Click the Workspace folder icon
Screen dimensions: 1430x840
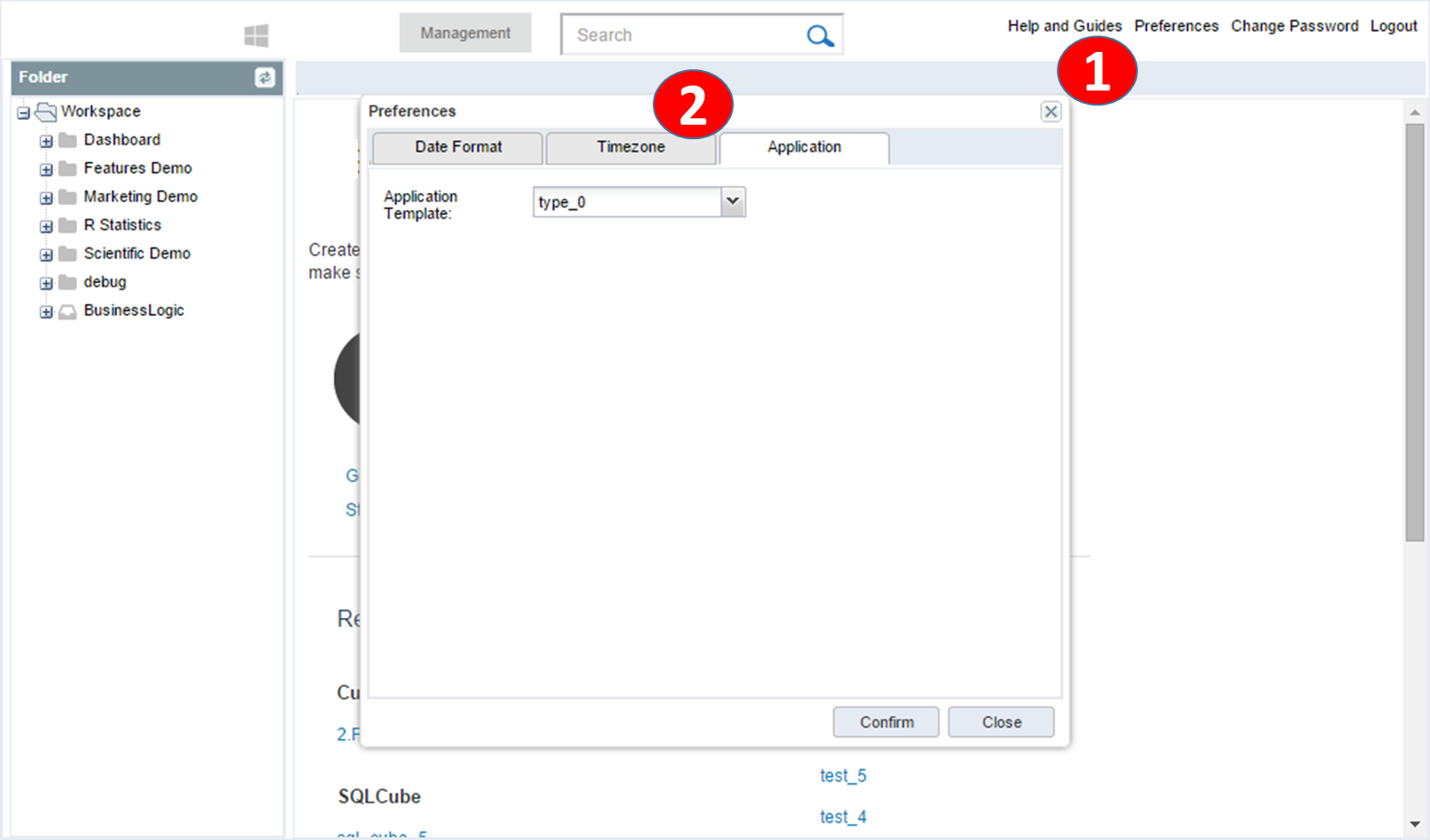[46, 112]
